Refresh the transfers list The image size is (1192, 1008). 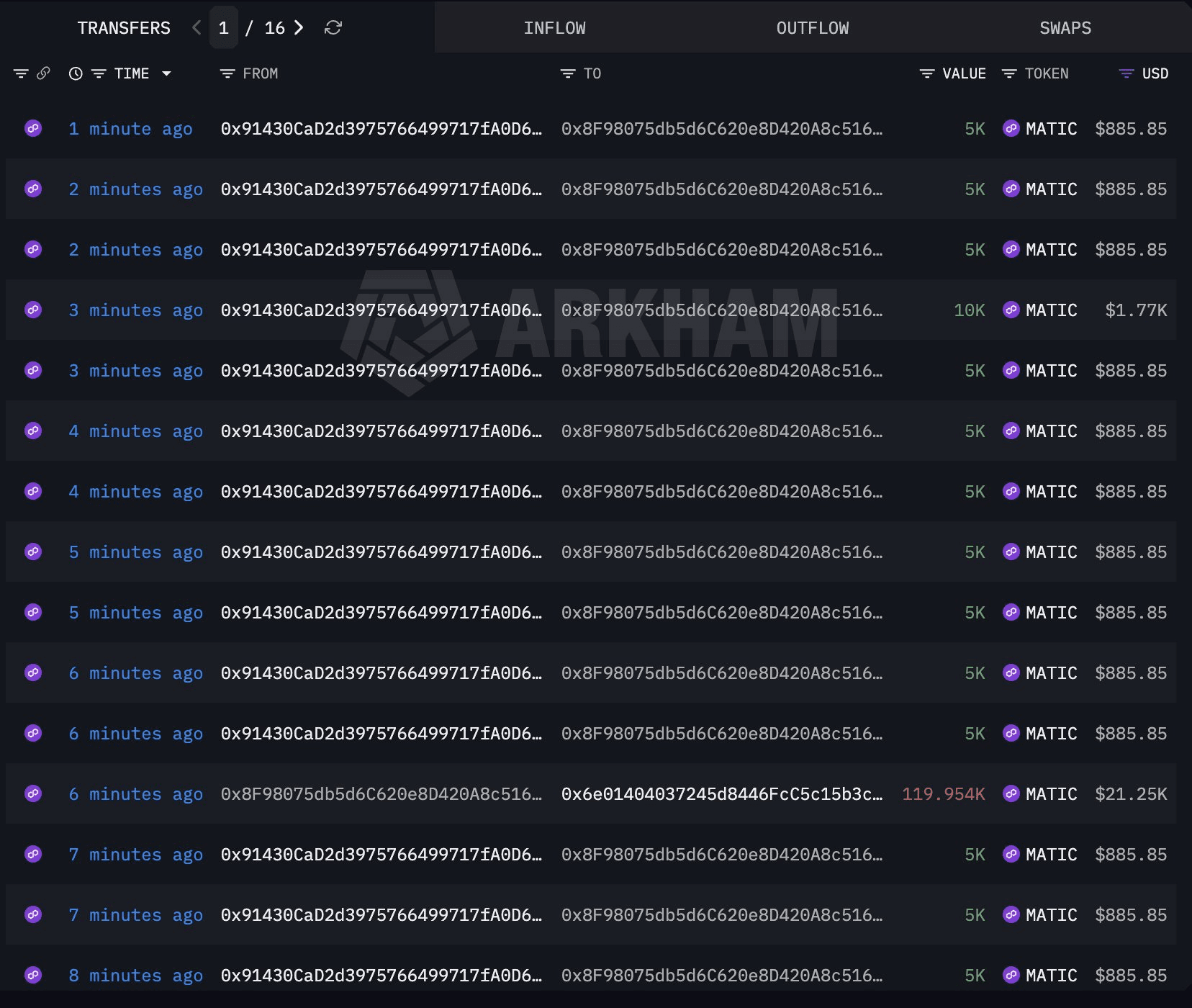tap(333, 28)
